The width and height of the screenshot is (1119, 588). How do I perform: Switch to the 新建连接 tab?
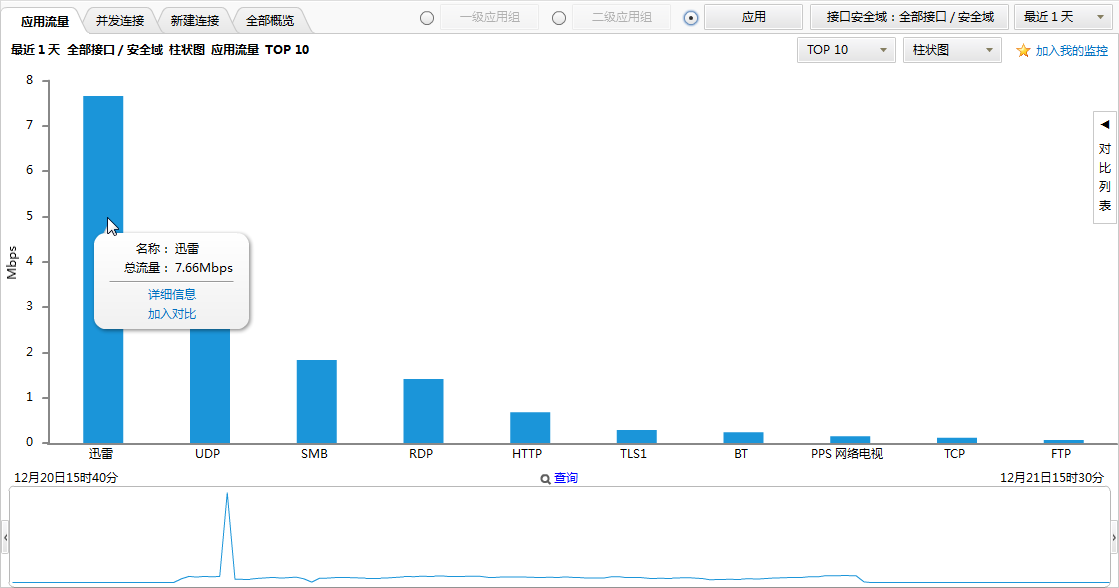(x=195, y=20)
